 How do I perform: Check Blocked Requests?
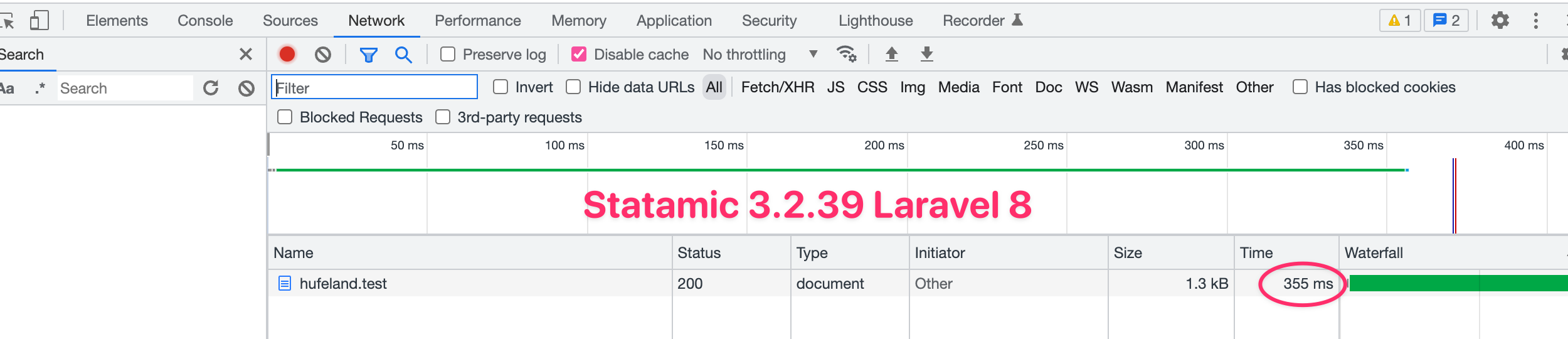tap(285, 117)
